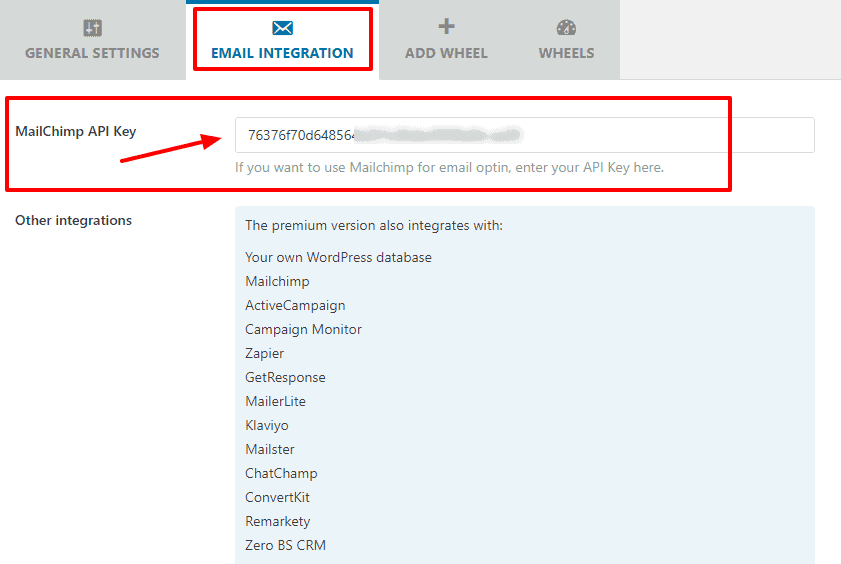
Task: Go to the Wheels tab label
Action: 566,53
